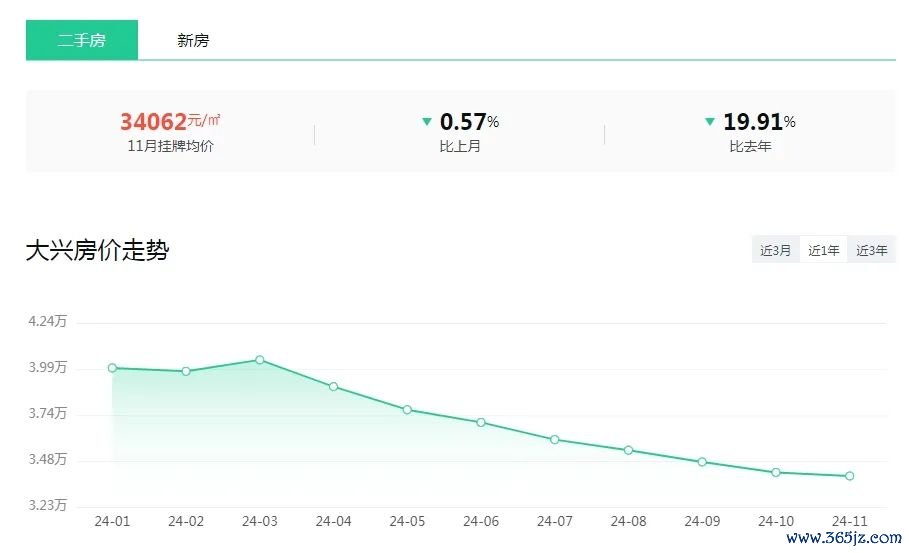Click the down arrow beside 0.57%

[x=427, y=122]
